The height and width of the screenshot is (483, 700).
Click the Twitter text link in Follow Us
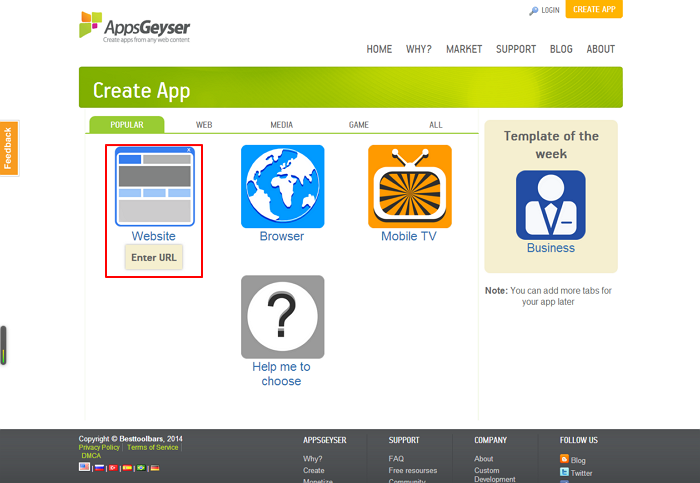581,473
